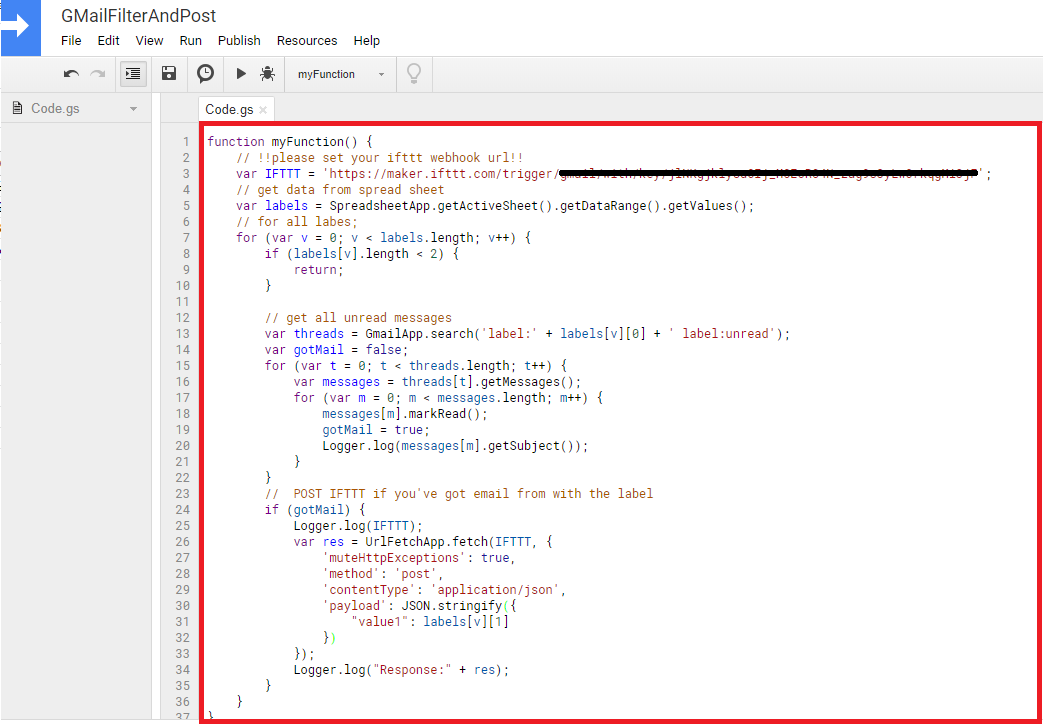Click the Undo icon
This screenshot has height=725, width=1043.
pyautogui.click(x=69, y=73)
